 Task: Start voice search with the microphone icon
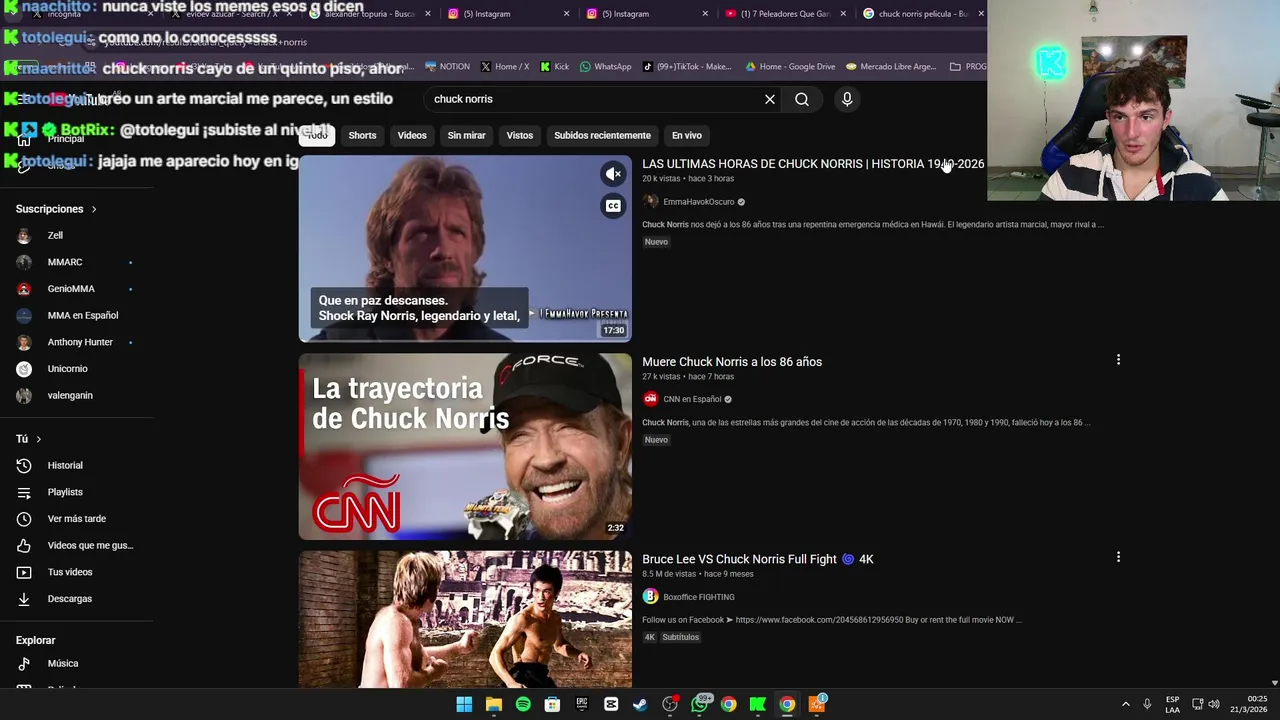[x=847, y=99]
